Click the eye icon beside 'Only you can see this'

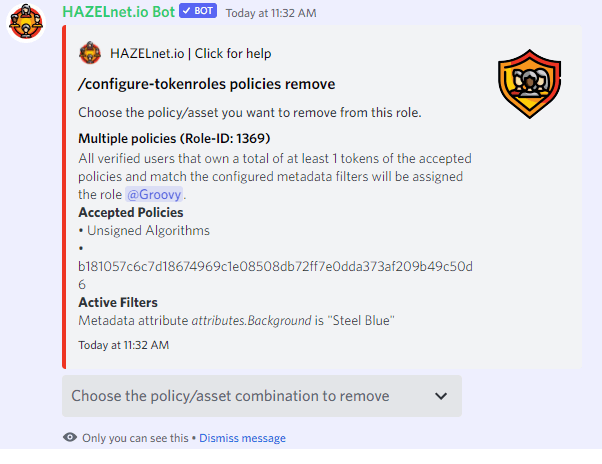(70, 437)
